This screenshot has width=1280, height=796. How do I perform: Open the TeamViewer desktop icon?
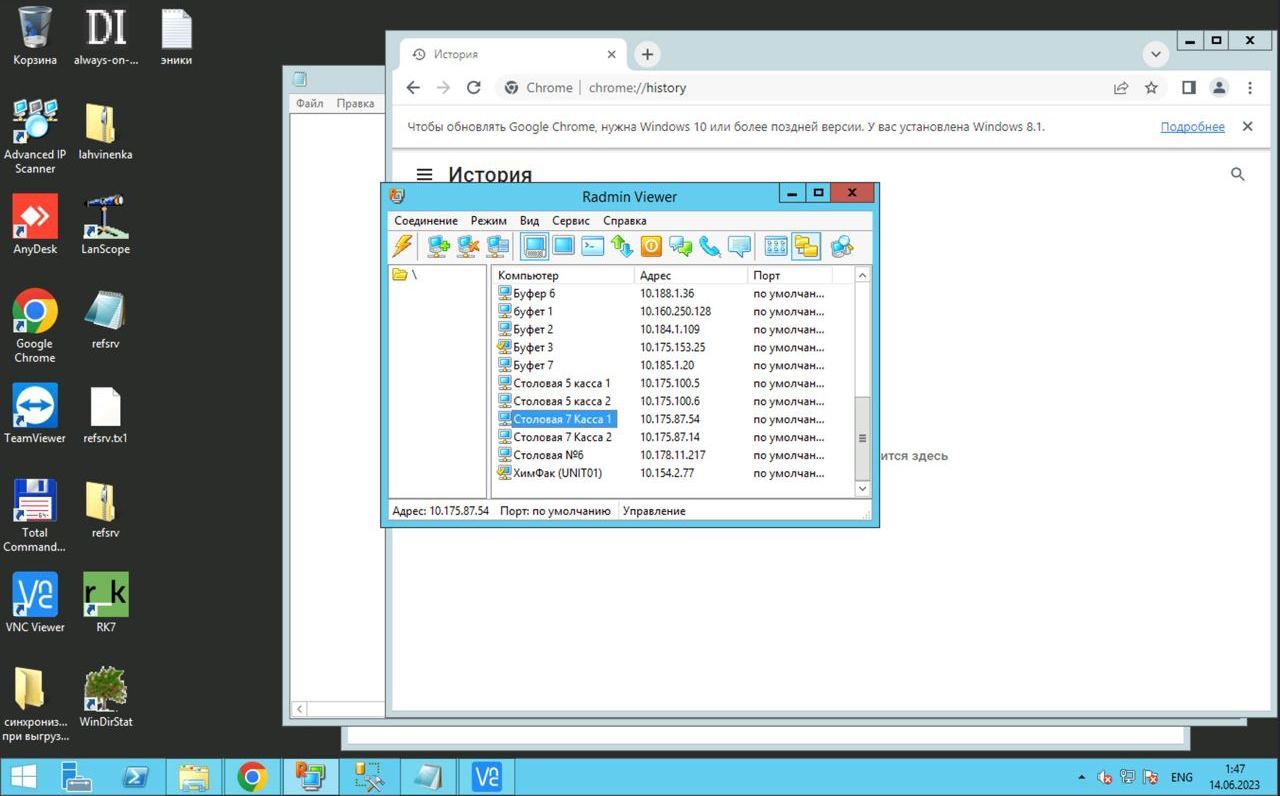pyautogui.click(x=35, y=413)
